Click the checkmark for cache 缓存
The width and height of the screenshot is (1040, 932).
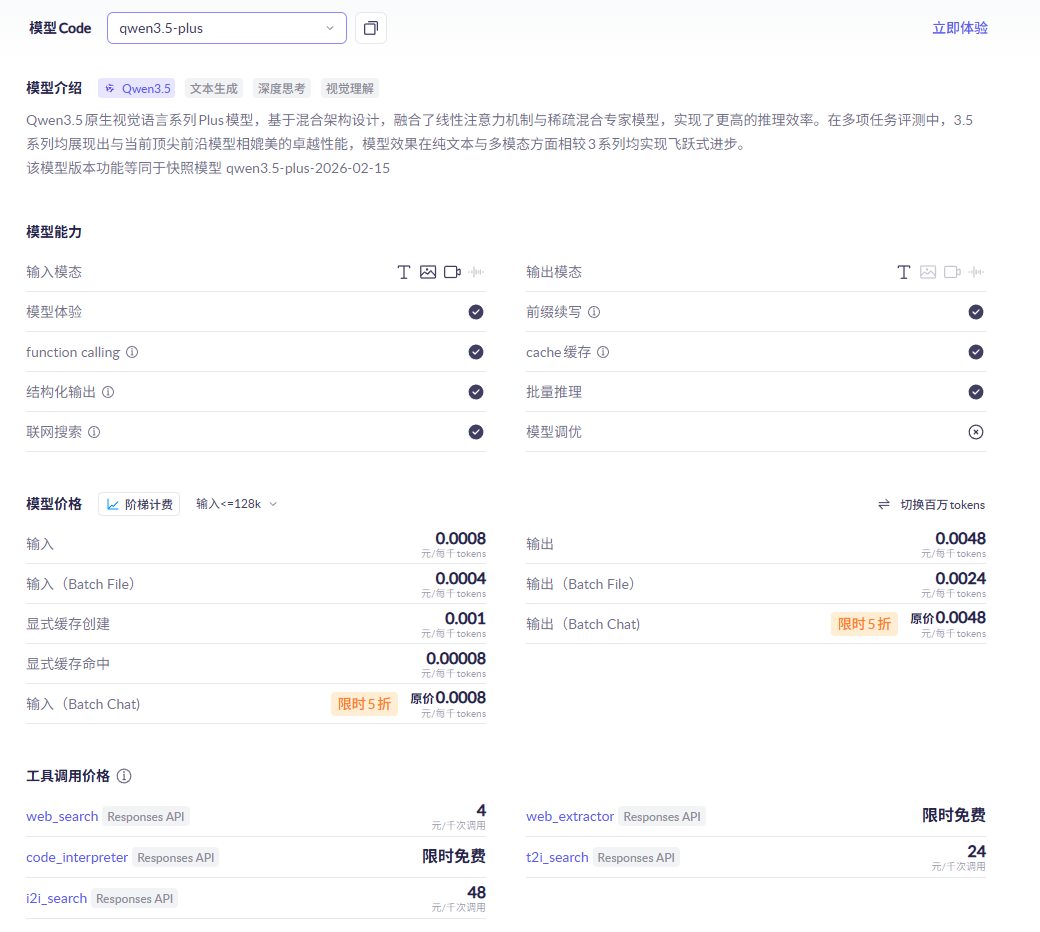(976, 352)
